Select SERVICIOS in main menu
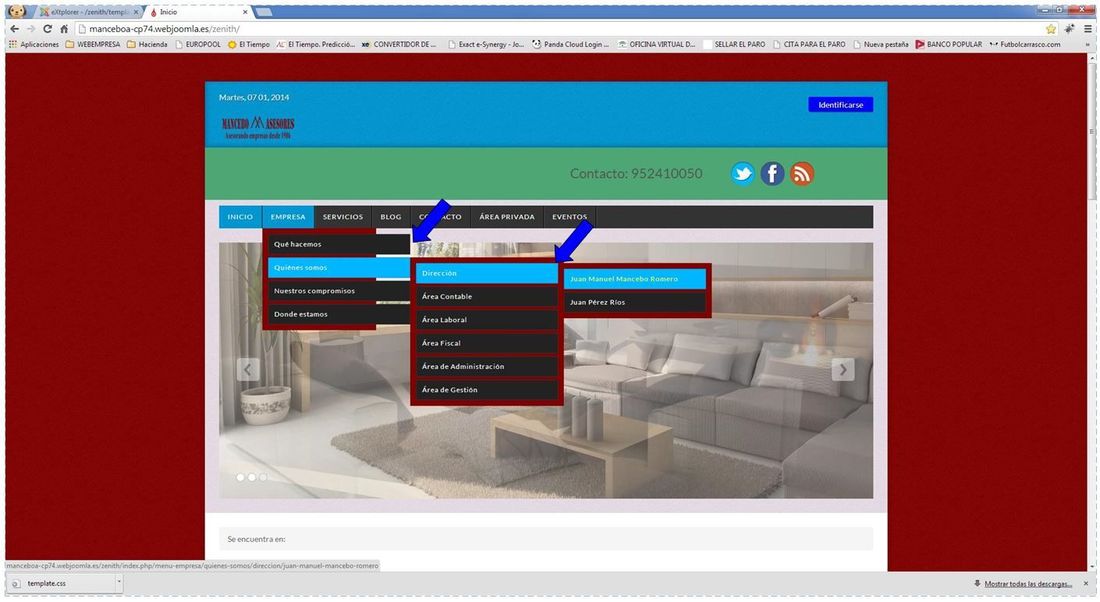 click(x=343, y=217)
